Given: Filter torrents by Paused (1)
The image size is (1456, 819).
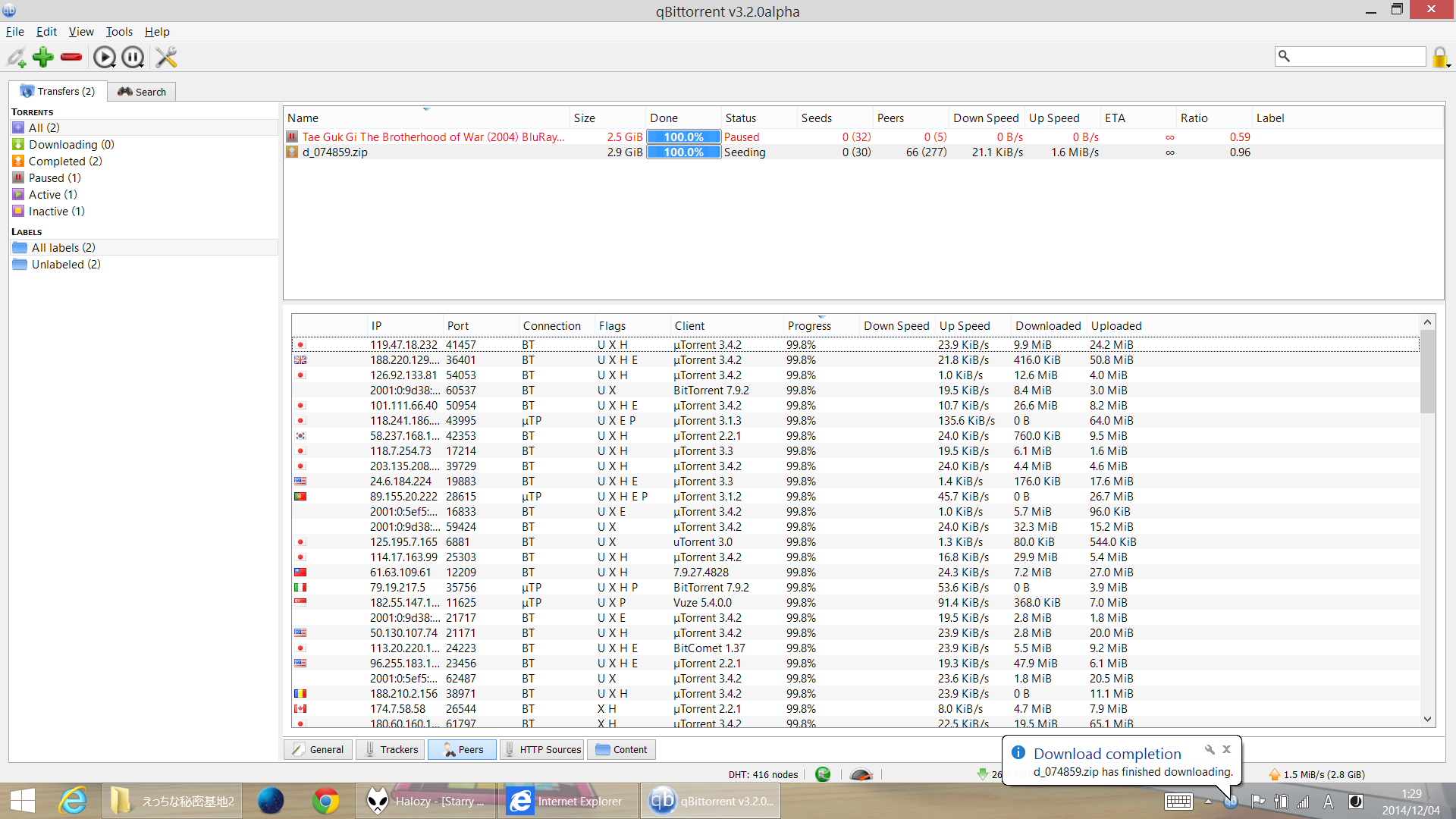Looking at the screenshot, I should pos(144,177).
